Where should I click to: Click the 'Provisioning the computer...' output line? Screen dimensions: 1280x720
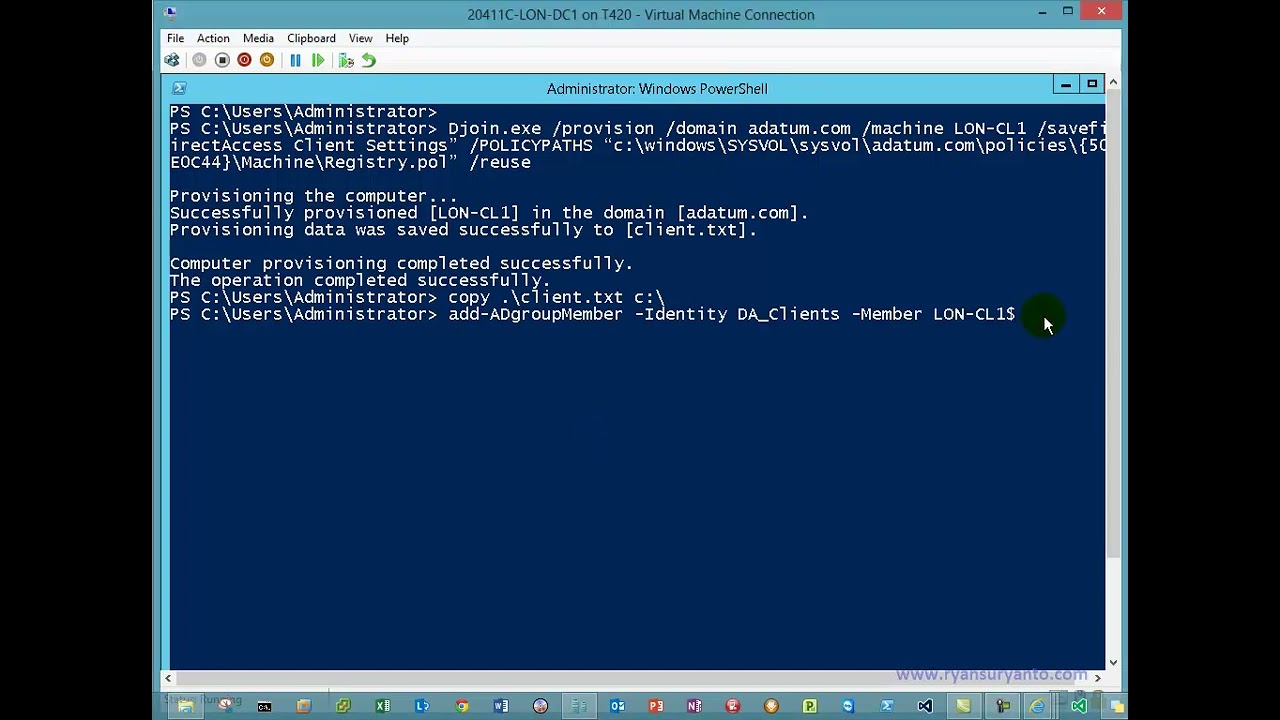313,196
